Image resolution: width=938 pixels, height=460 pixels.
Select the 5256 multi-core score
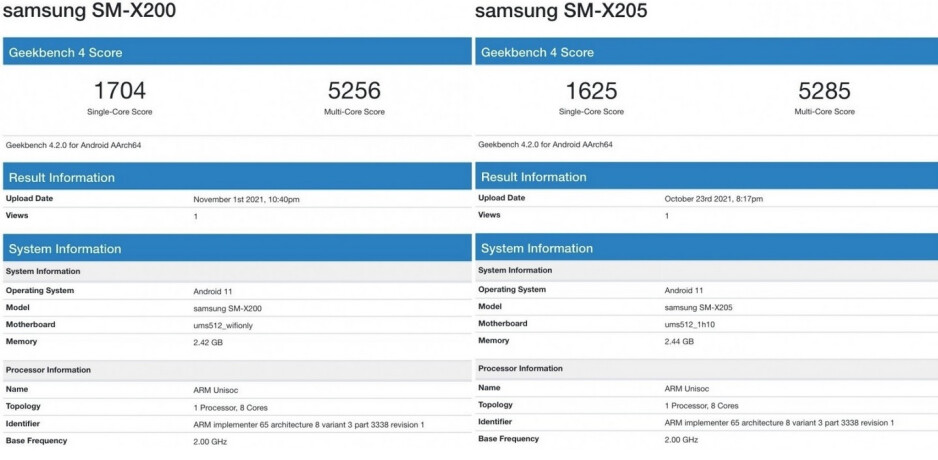[x=354, y=91]
